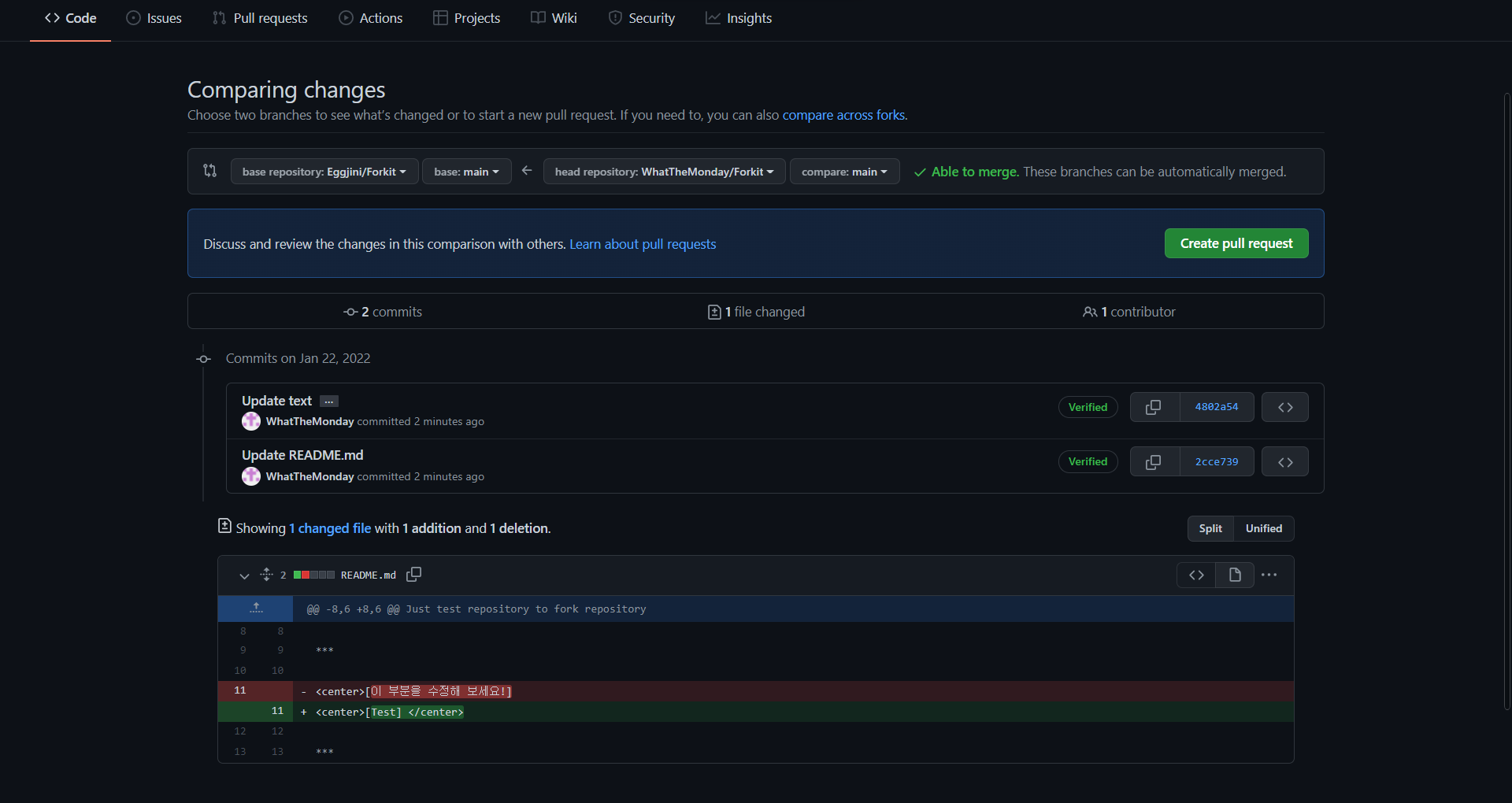Collapse the README.md file diff

tap(244, 575)
